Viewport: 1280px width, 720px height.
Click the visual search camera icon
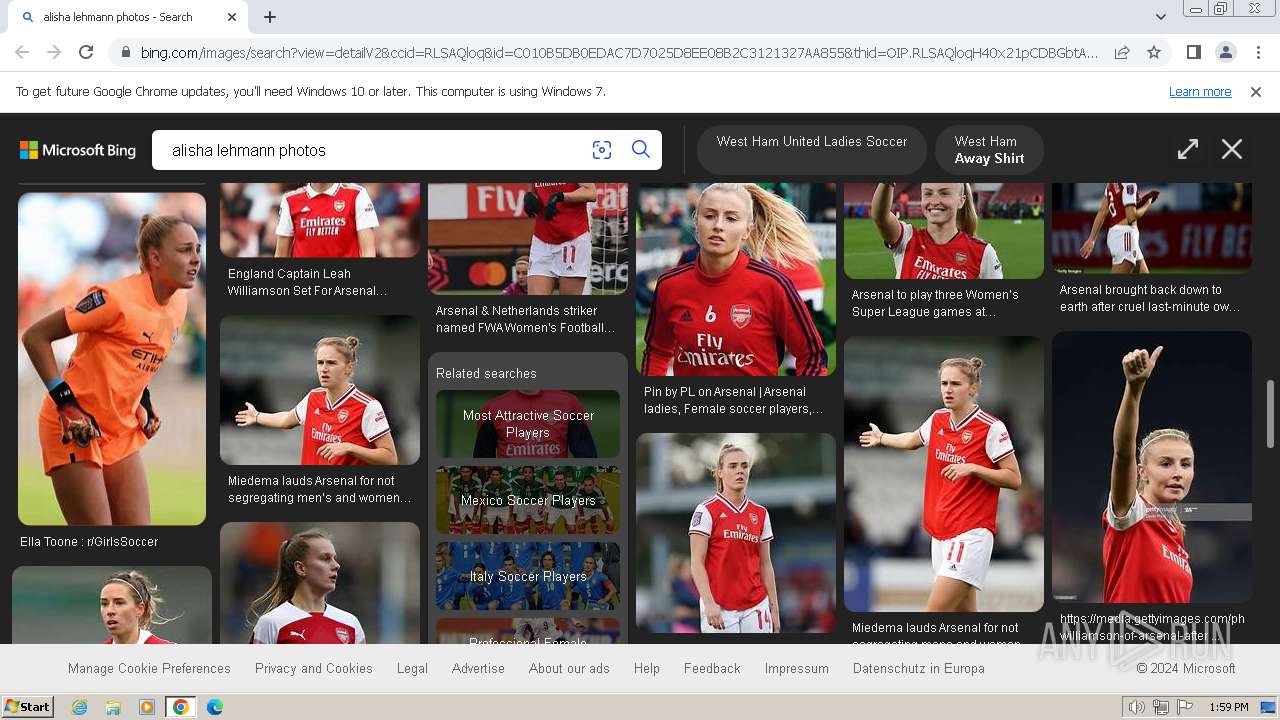point(601,150)
